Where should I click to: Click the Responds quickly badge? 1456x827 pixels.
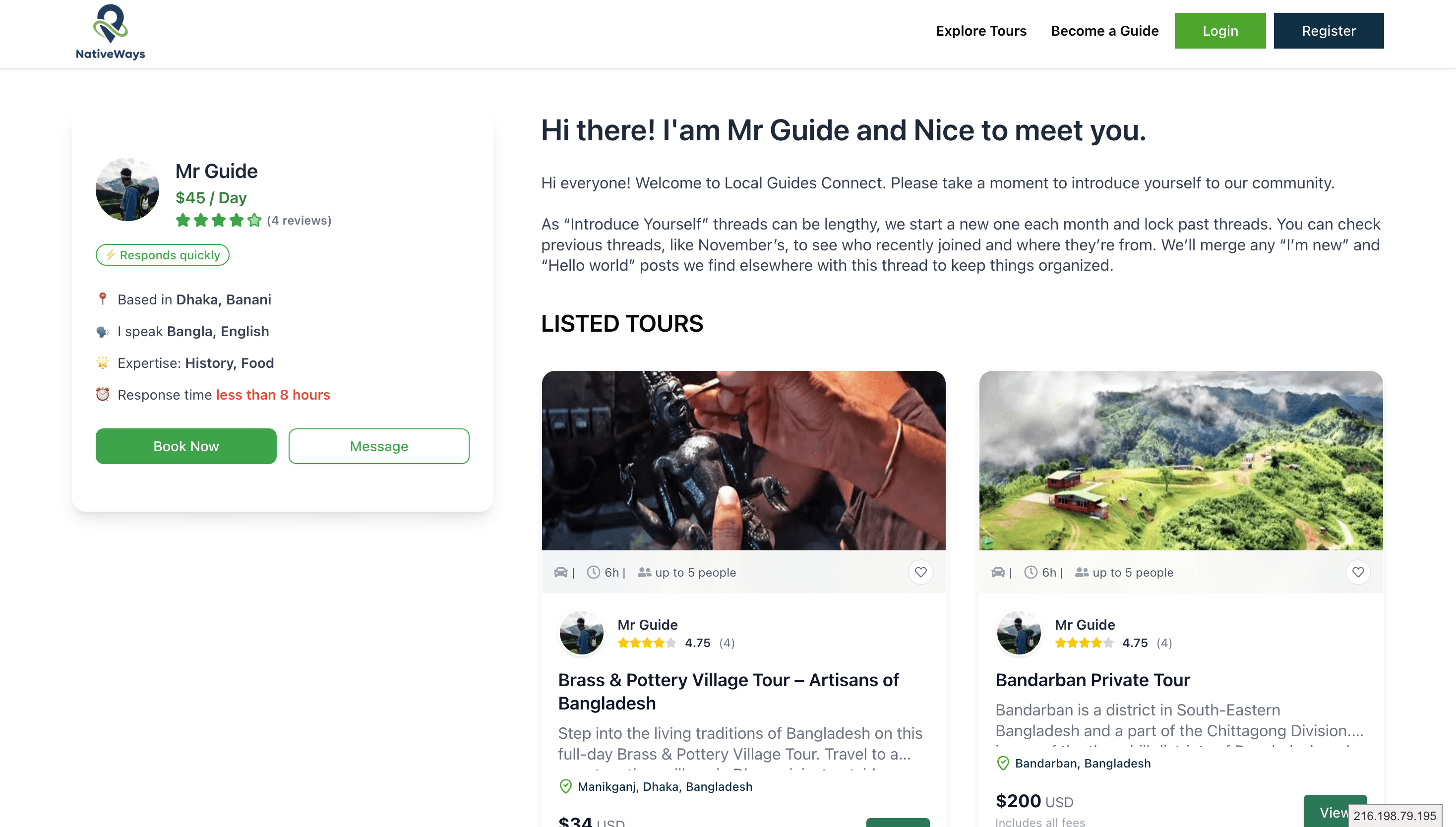pos(163,255)
